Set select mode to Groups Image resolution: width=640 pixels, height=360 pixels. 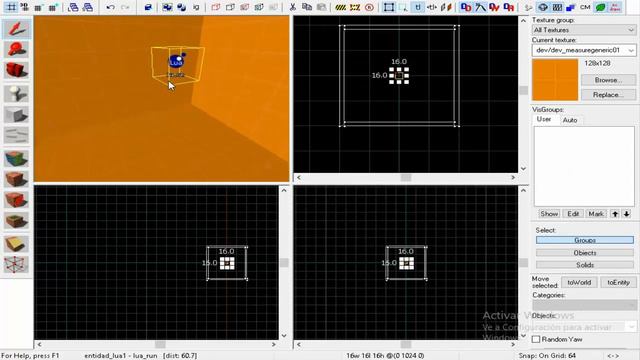click(584, 240)
